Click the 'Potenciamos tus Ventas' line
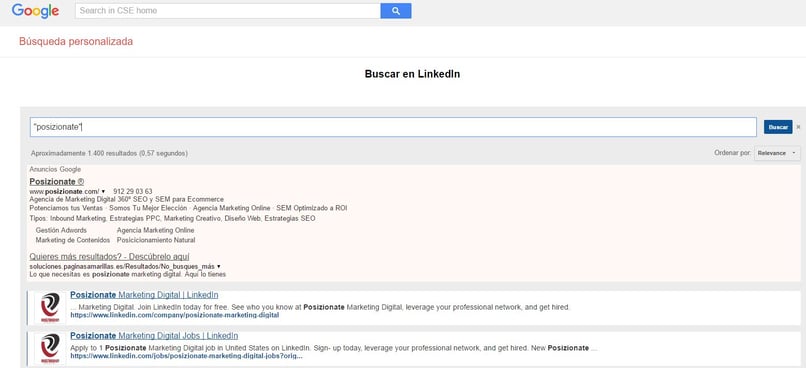 188,208
